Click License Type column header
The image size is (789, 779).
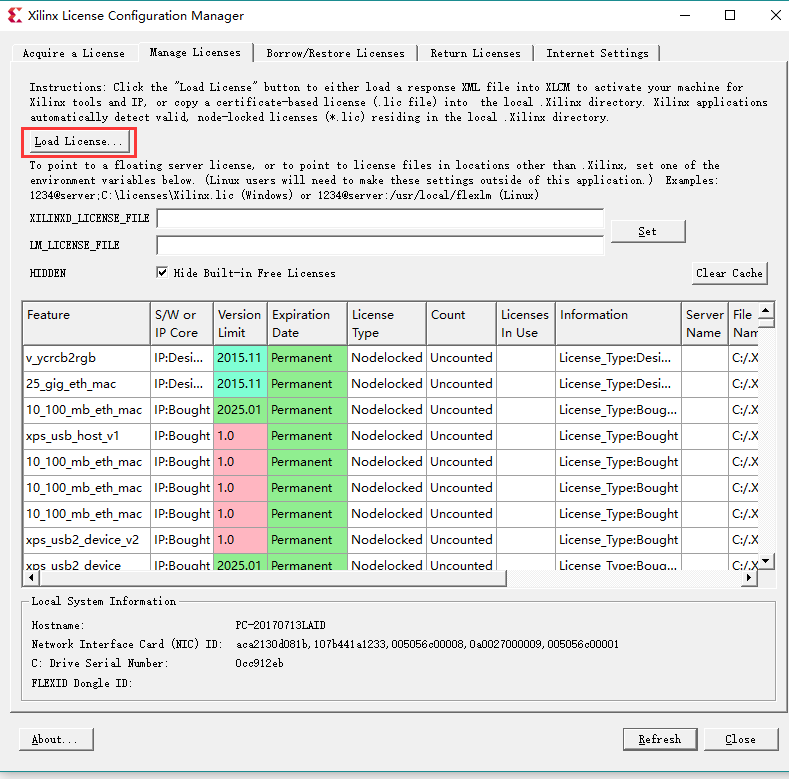(386, 324)
